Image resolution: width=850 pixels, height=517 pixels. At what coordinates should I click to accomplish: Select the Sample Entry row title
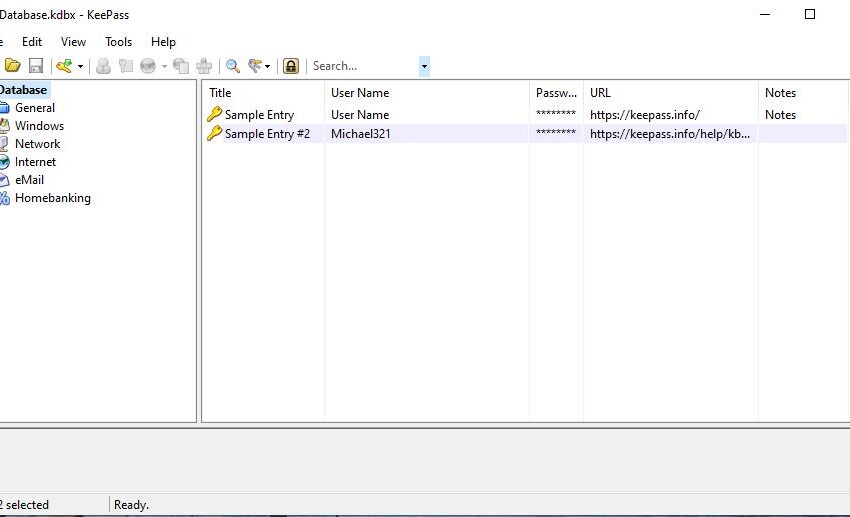pos(259,115)
